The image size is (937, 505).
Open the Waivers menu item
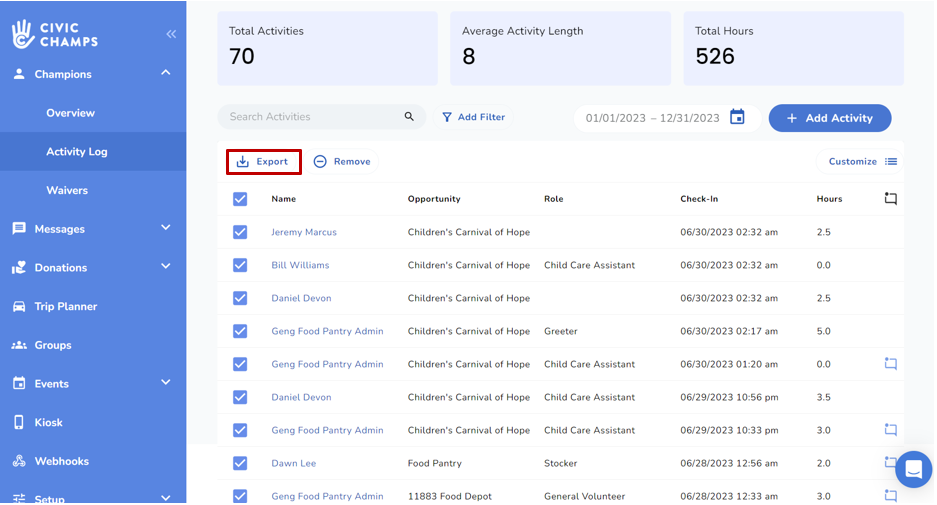coord(67,190)
